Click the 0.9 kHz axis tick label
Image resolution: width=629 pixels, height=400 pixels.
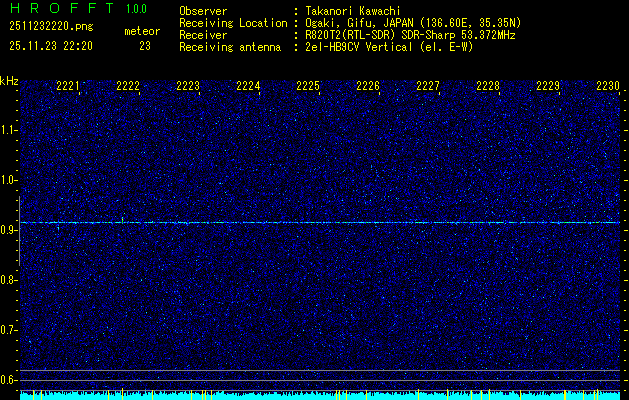(9, 230)
